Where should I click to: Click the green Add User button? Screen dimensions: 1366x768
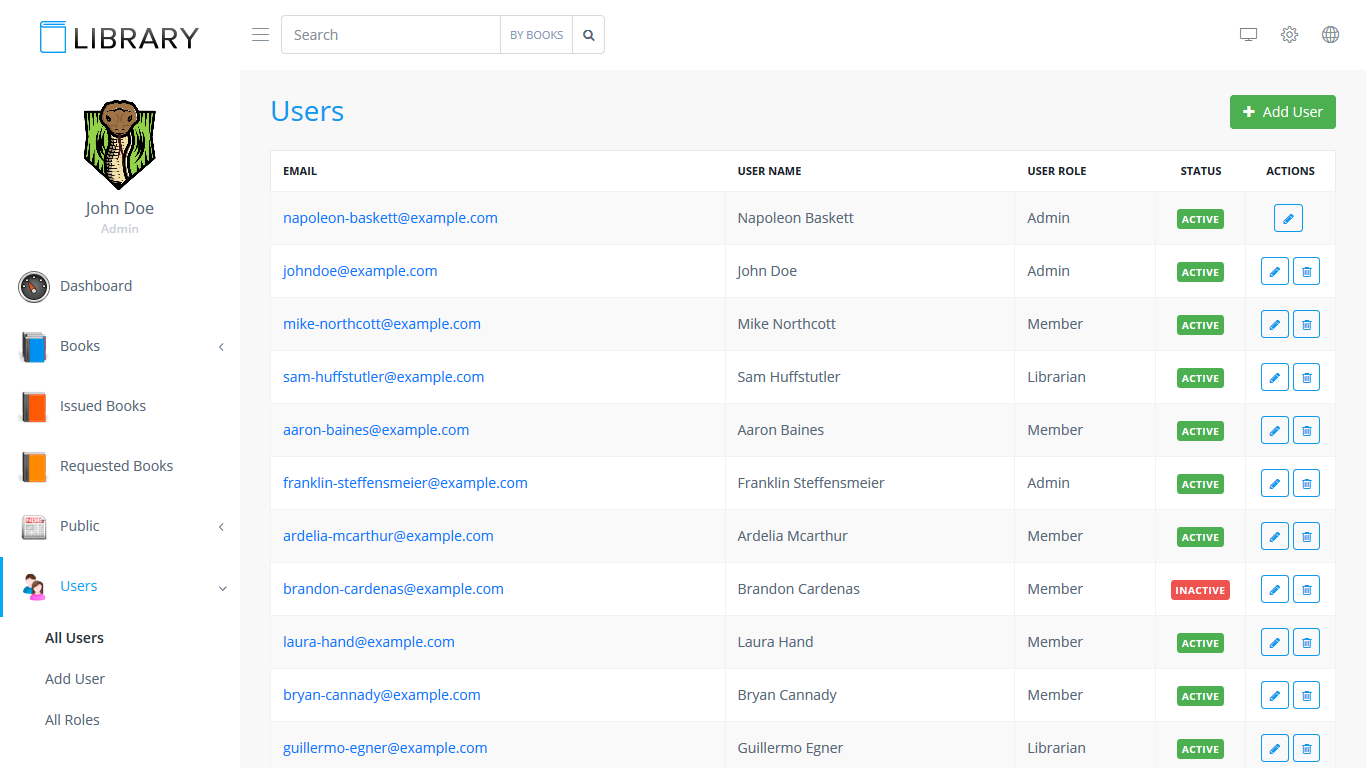1282,112
